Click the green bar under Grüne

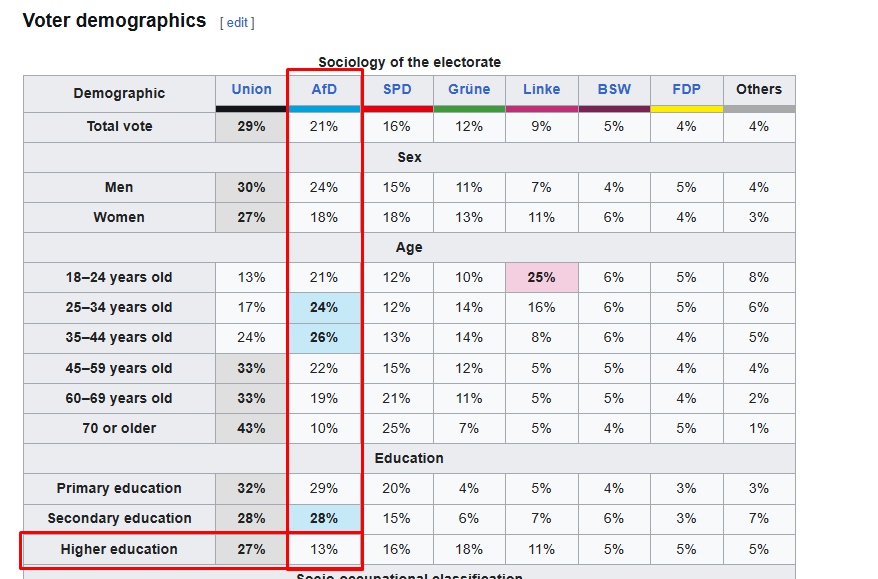[469, 108]
